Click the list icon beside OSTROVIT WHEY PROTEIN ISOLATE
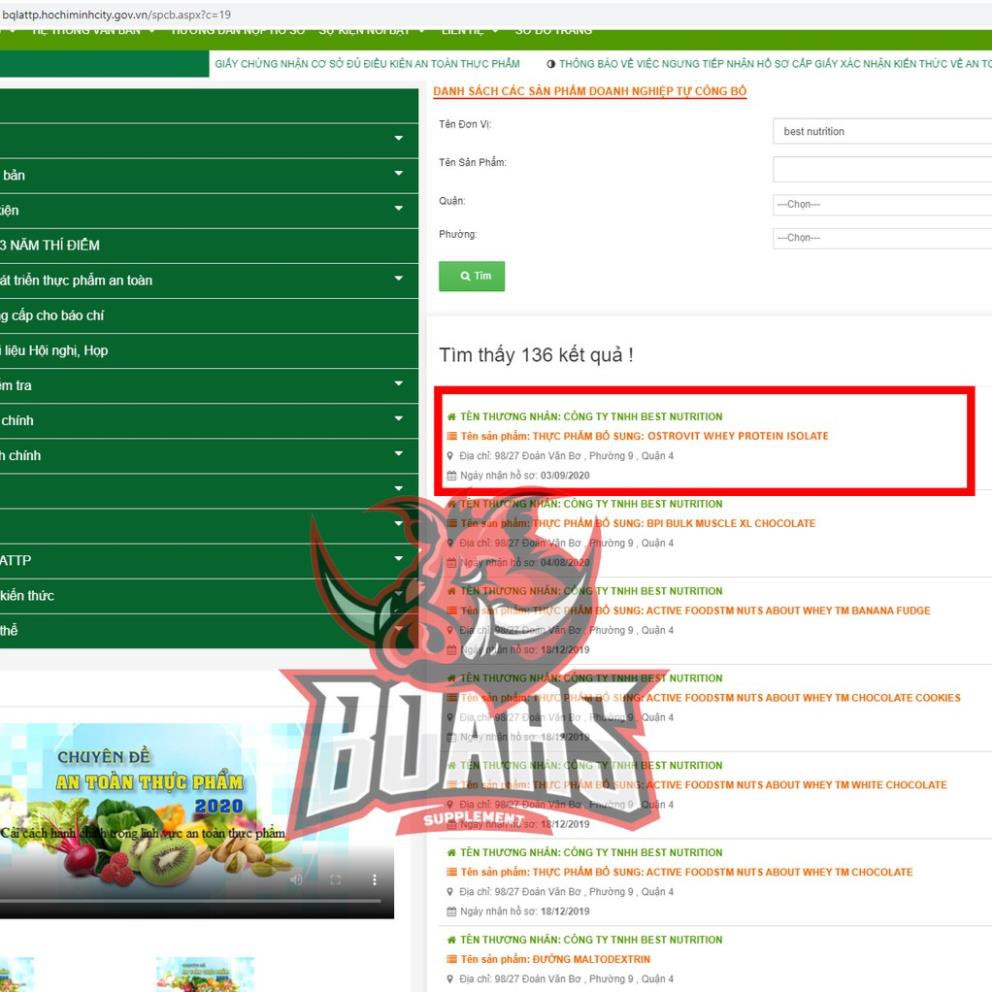The width and height of the screenshot is (992, 992). [452, 436]
